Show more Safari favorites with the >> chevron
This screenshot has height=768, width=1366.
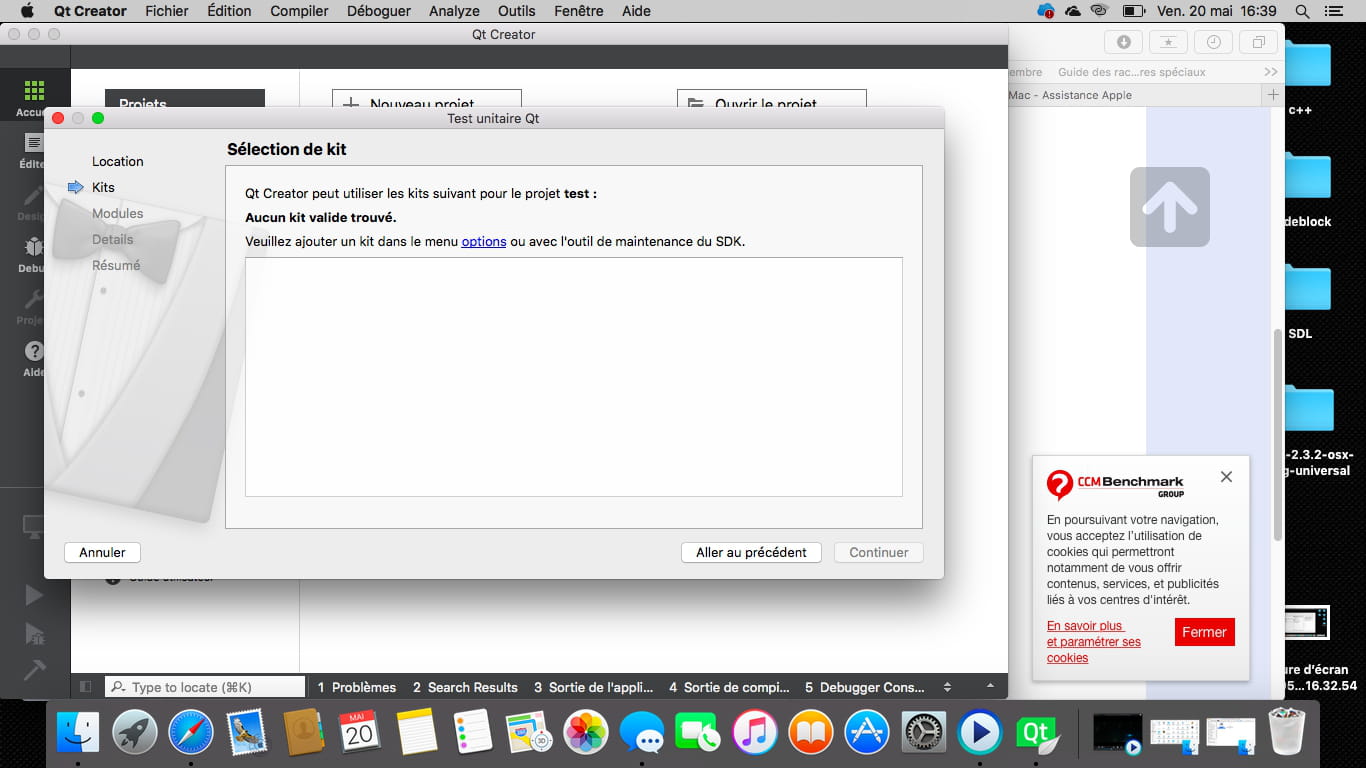[1271, 72]
